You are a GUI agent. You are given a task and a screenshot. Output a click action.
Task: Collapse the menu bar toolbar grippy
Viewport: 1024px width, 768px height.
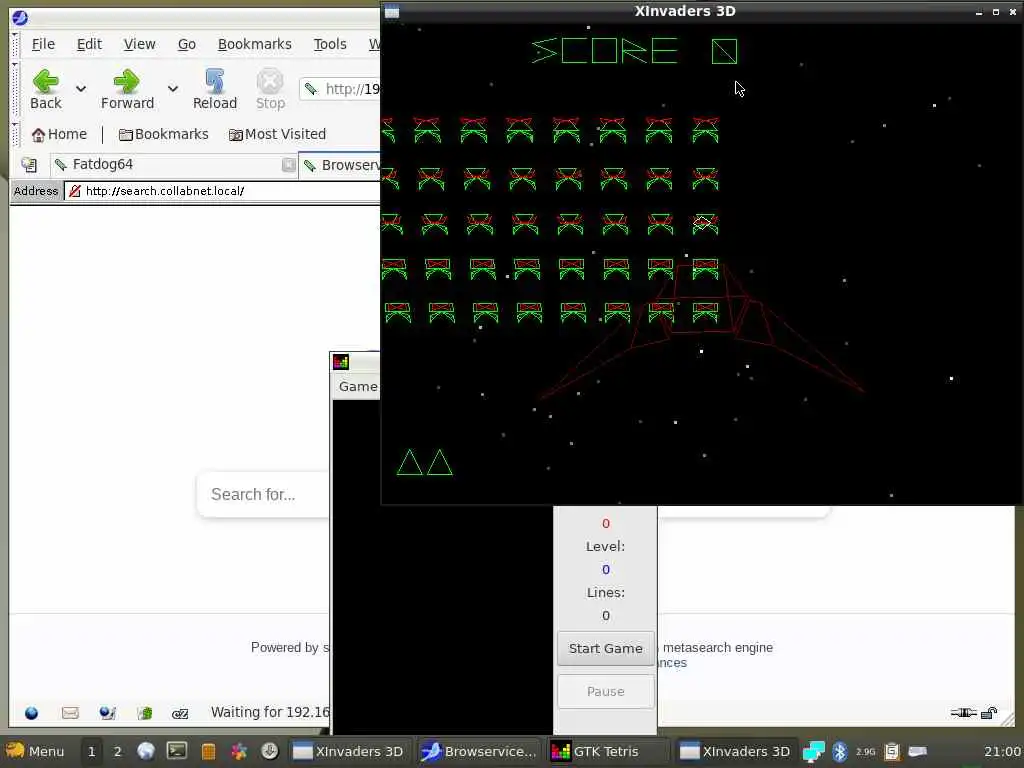point(16,44)
